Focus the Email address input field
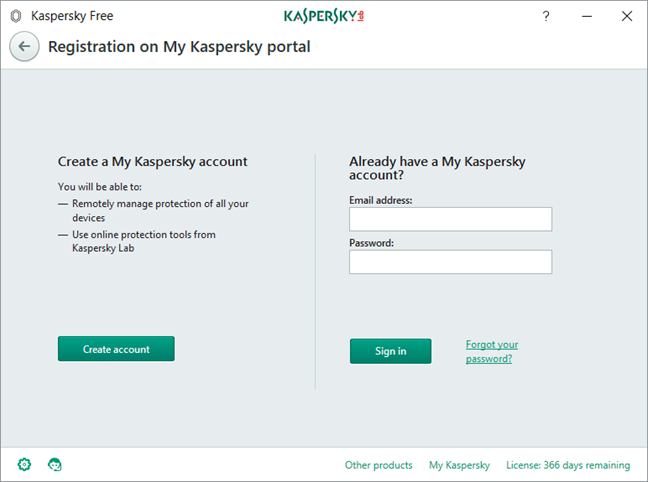The height and width of the screenshot is (482, 648). point(450,219)
